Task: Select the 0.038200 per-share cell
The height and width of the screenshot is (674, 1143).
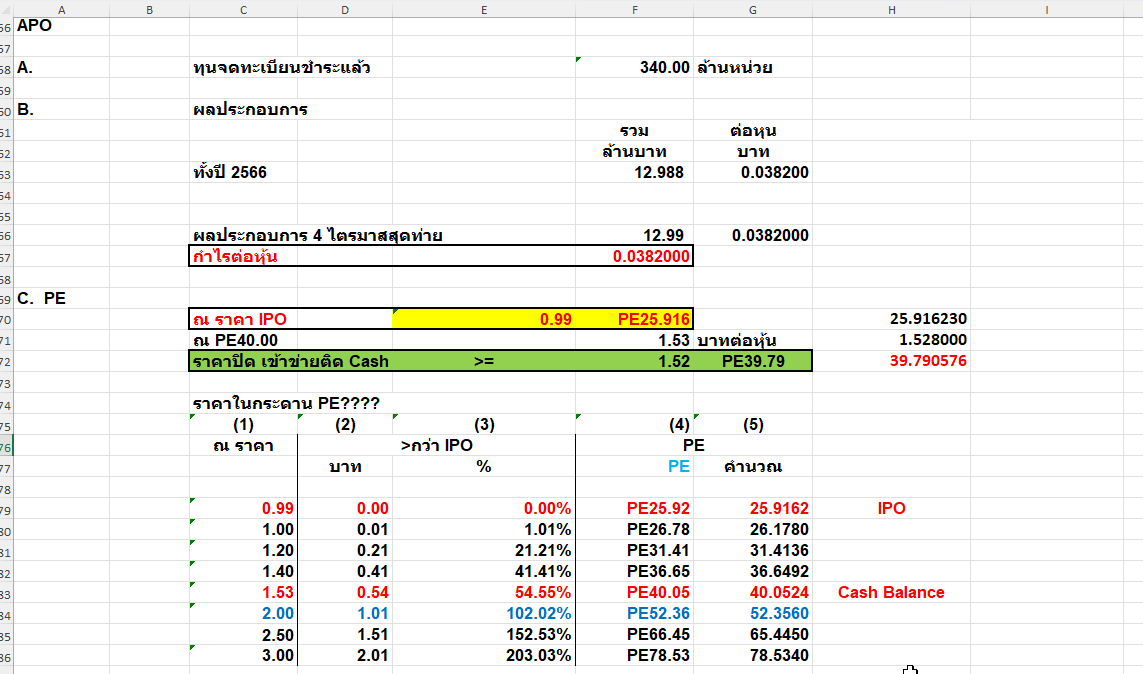Action: (x=753, y=173)
